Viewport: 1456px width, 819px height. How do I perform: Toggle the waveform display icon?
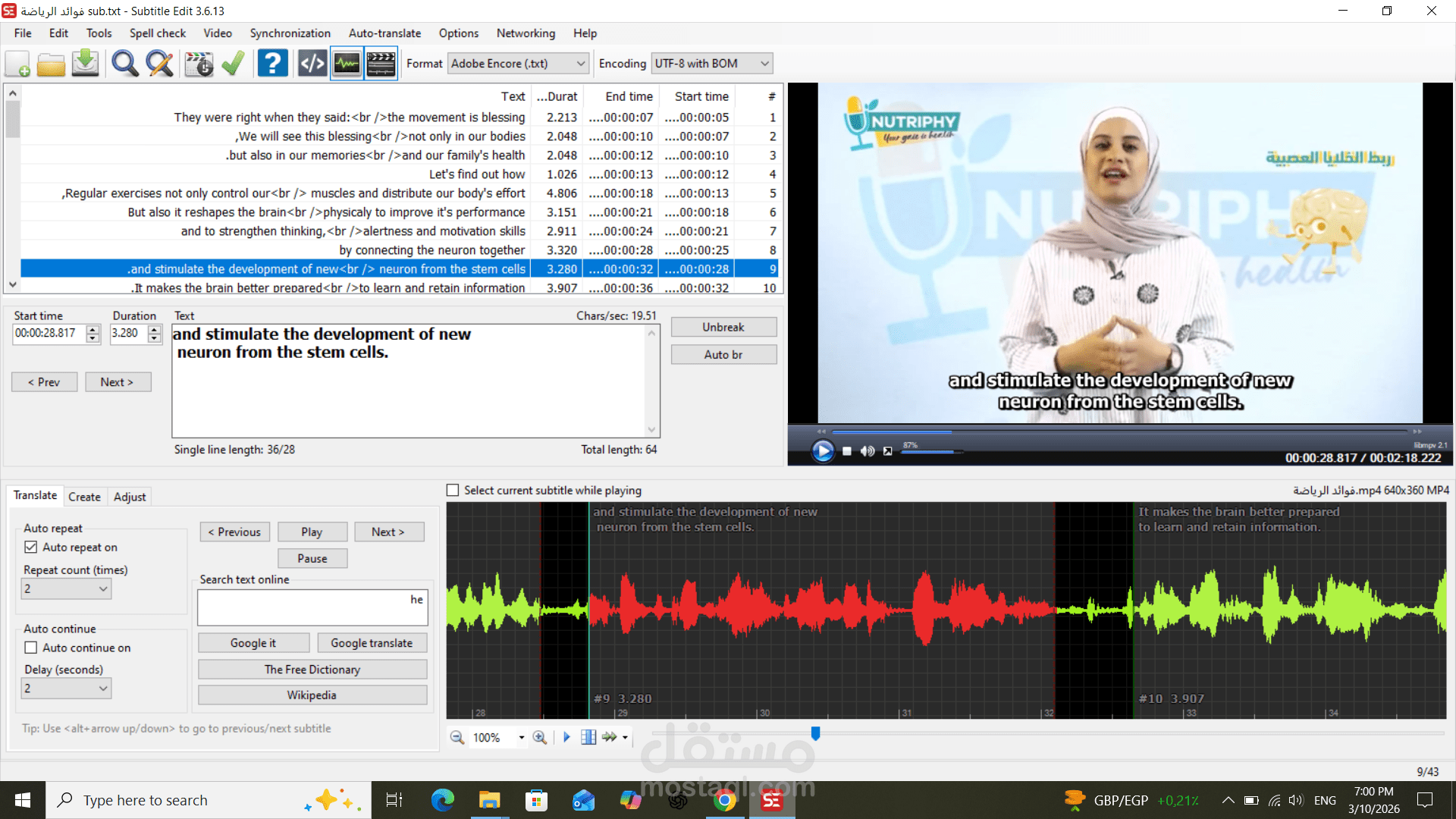coord(347,64)
